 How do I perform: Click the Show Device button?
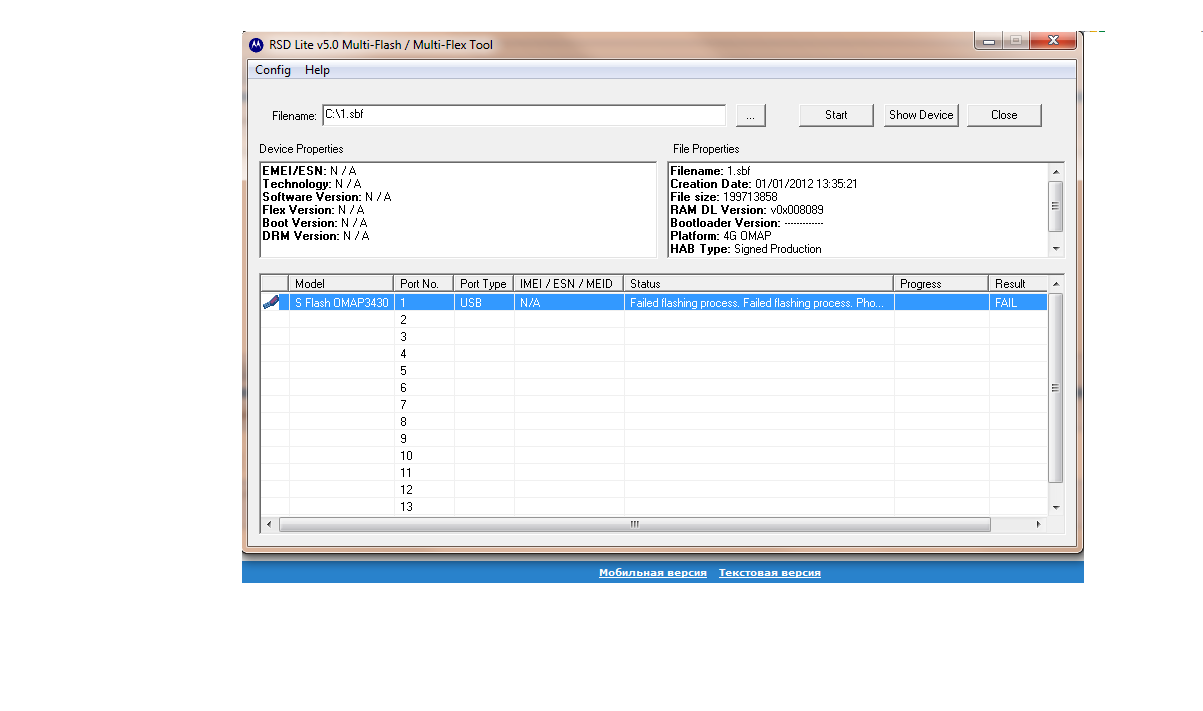click(x=921, y=115)
